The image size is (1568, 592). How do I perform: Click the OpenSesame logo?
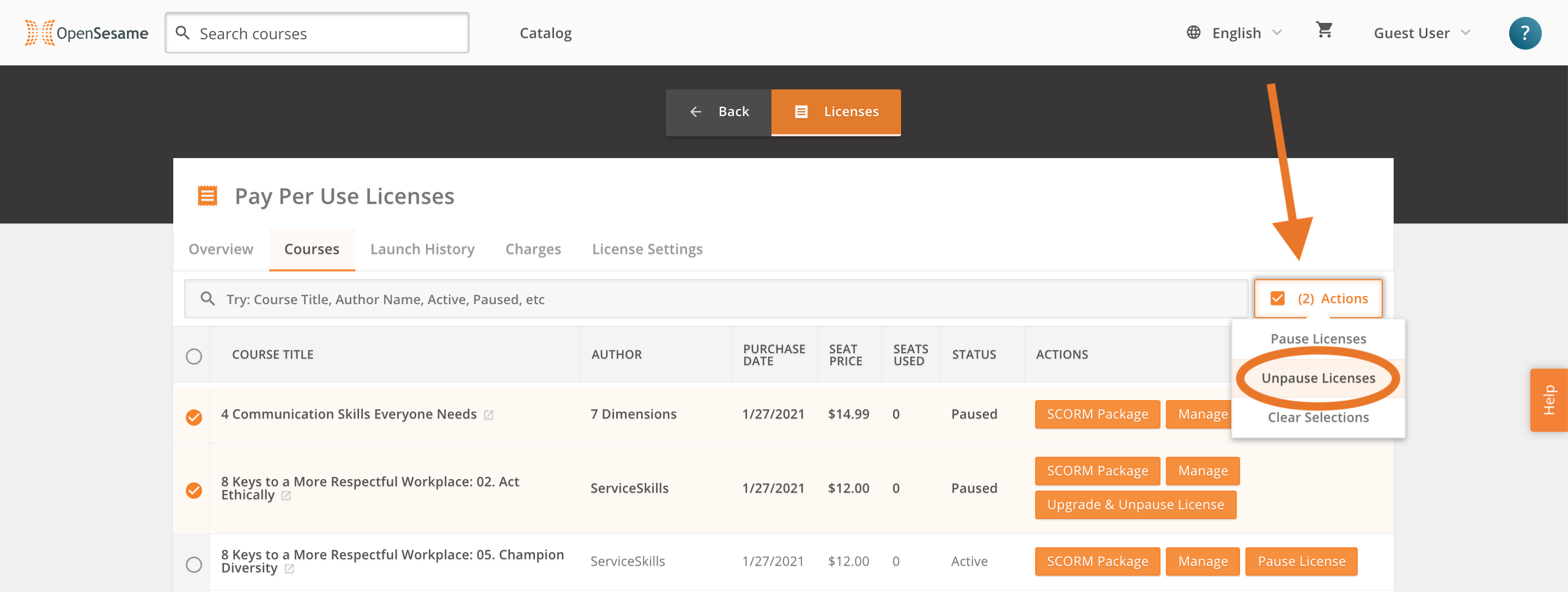pos(86,33)
